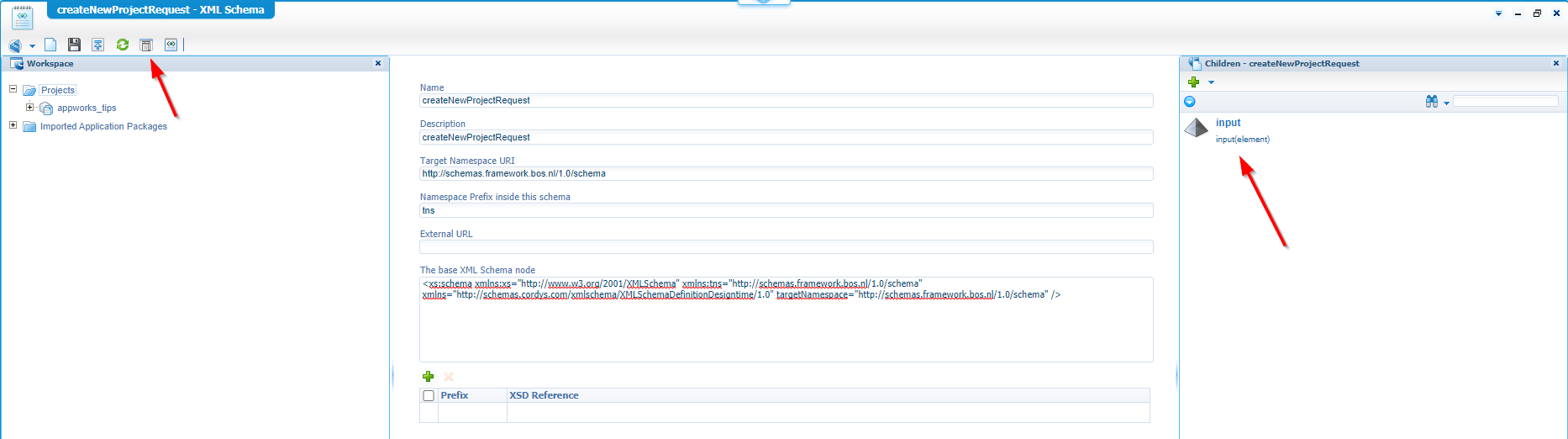Click the blue round collapse arrow in Children
The image size is (1568, 439).
[x=1190, y=102]
